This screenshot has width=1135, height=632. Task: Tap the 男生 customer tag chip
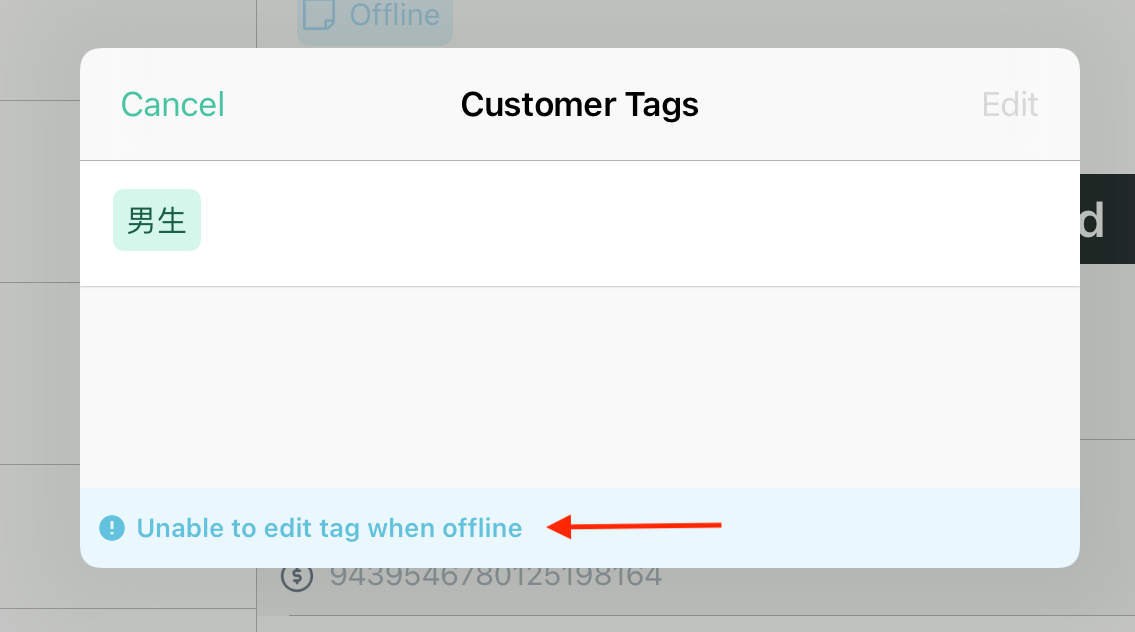157,220
